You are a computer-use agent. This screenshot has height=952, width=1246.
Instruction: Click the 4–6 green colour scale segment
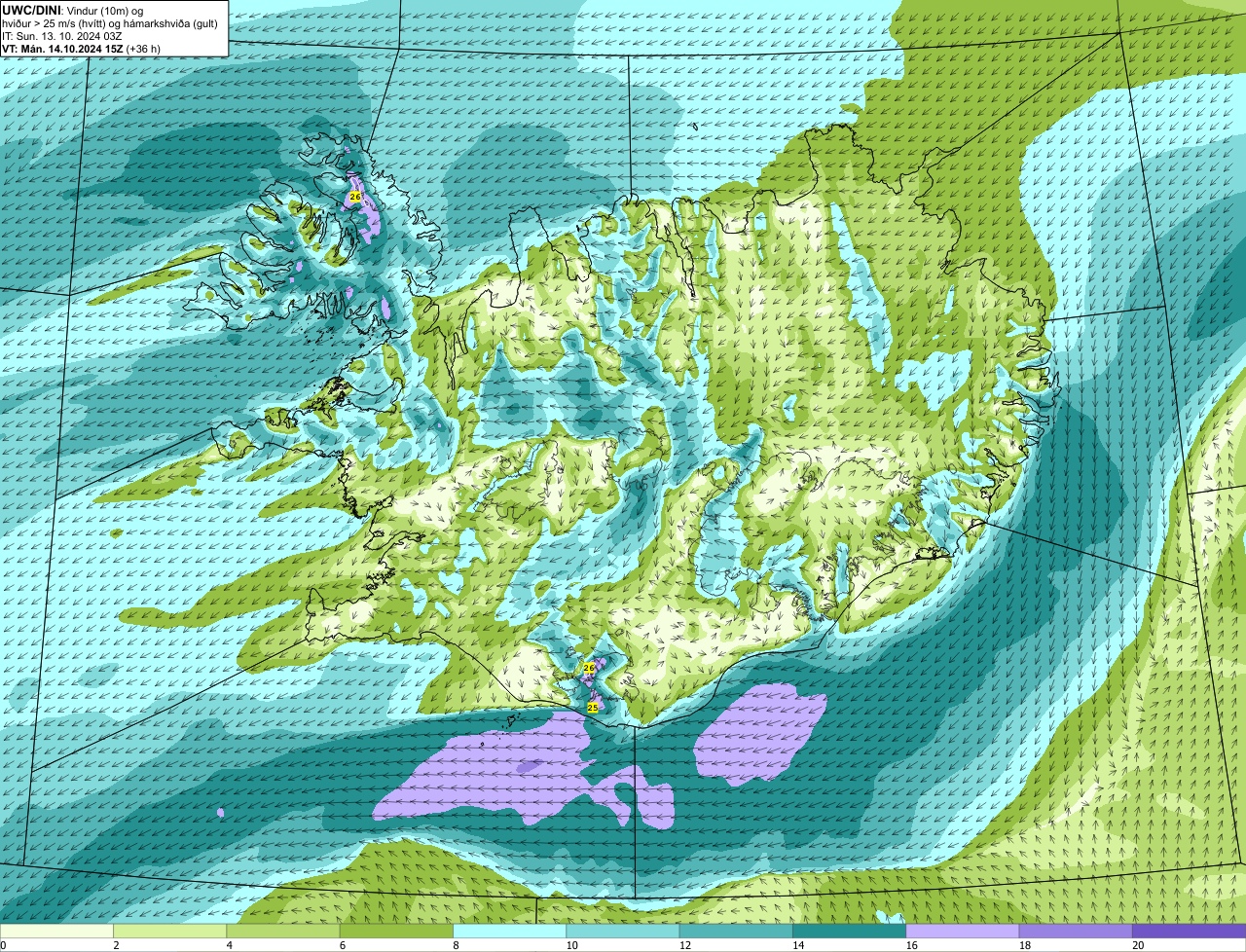point(283,931)
